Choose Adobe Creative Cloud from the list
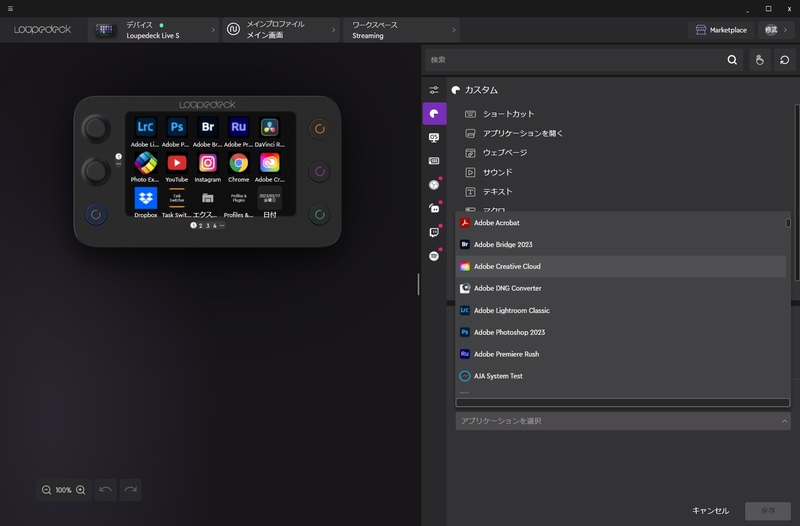The image size is (800, 526). pyautogui.click(x=620, y=267)
